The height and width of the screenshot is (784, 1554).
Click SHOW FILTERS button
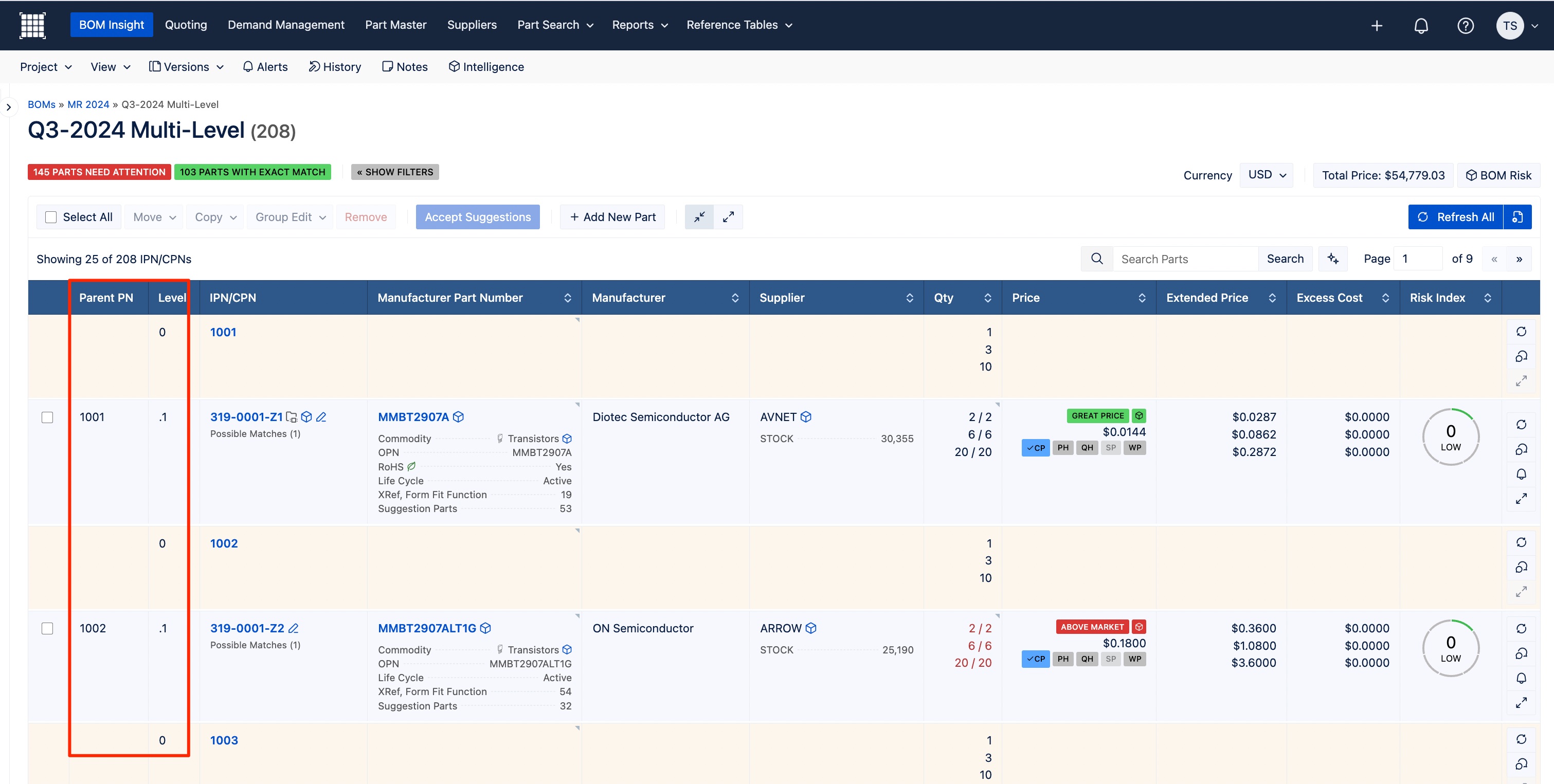(x=395, y=172)
